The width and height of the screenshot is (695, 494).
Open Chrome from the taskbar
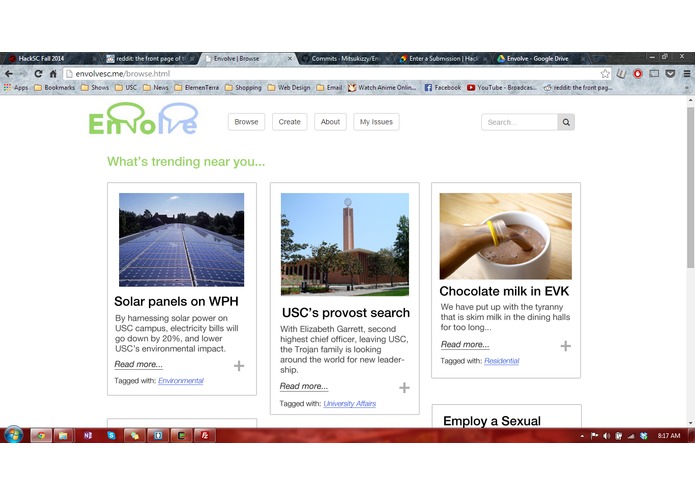click(41, 436)
